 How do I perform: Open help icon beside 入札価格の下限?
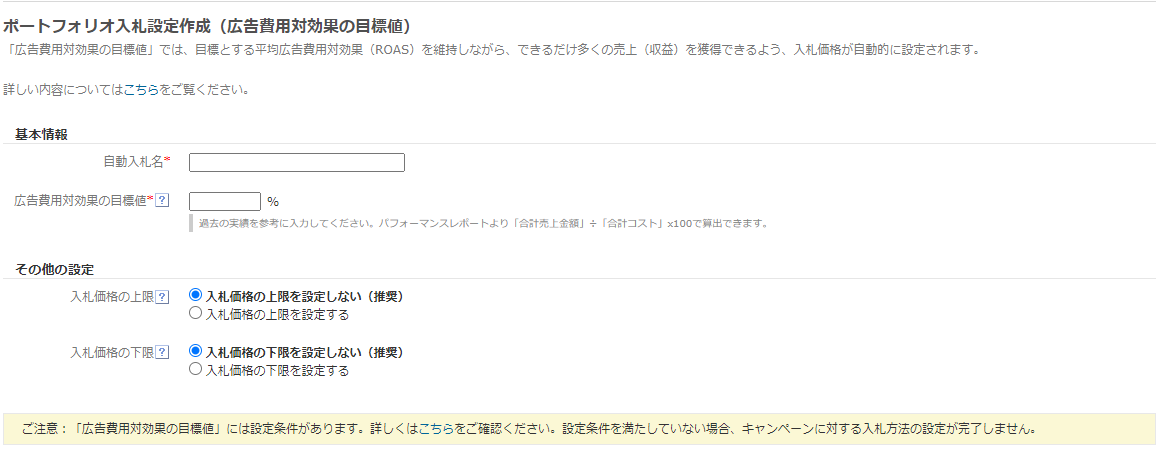pos(162,353)
